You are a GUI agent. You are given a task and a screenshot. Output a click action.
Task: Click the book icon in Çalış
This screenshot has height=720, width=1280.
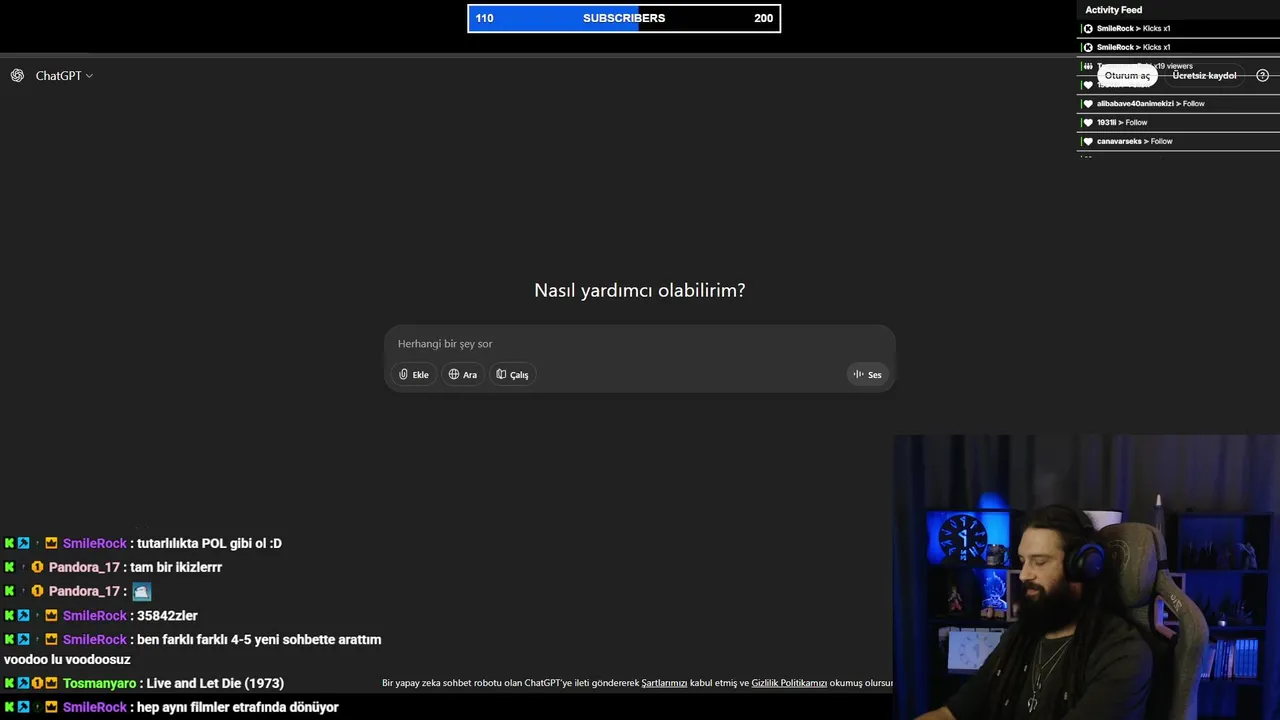coord(502,375)
